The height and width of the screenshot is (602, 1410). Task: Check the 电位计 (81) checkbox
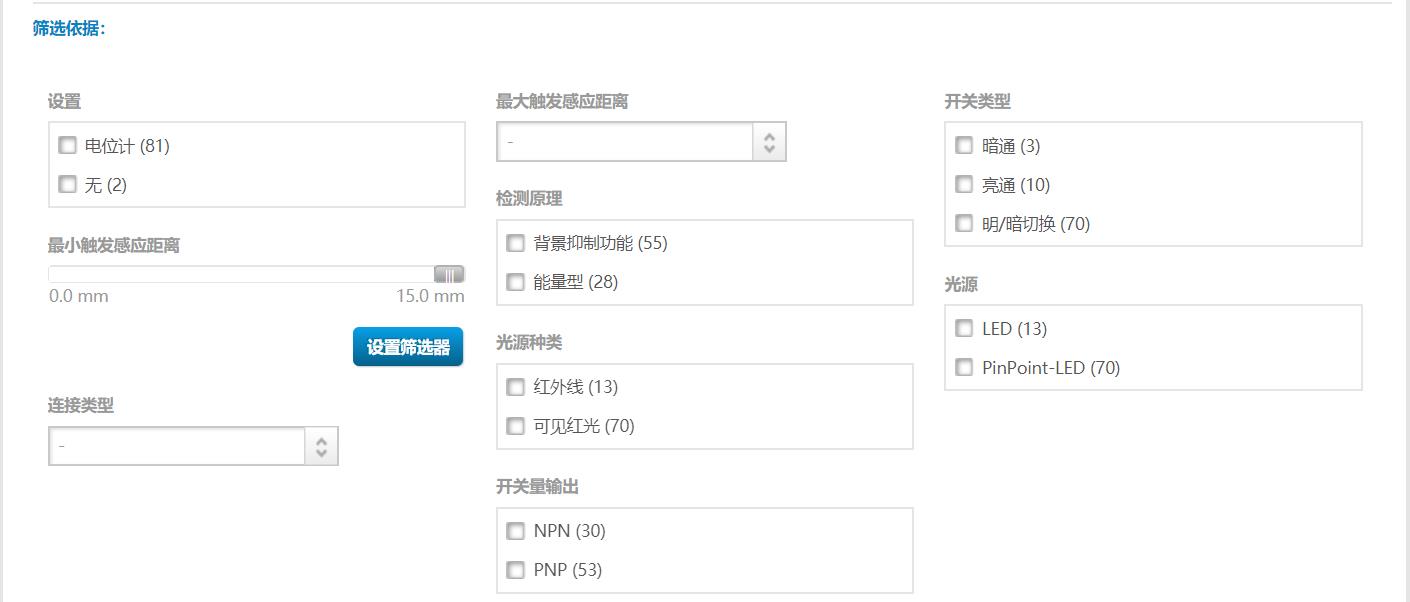click(67, 145)
